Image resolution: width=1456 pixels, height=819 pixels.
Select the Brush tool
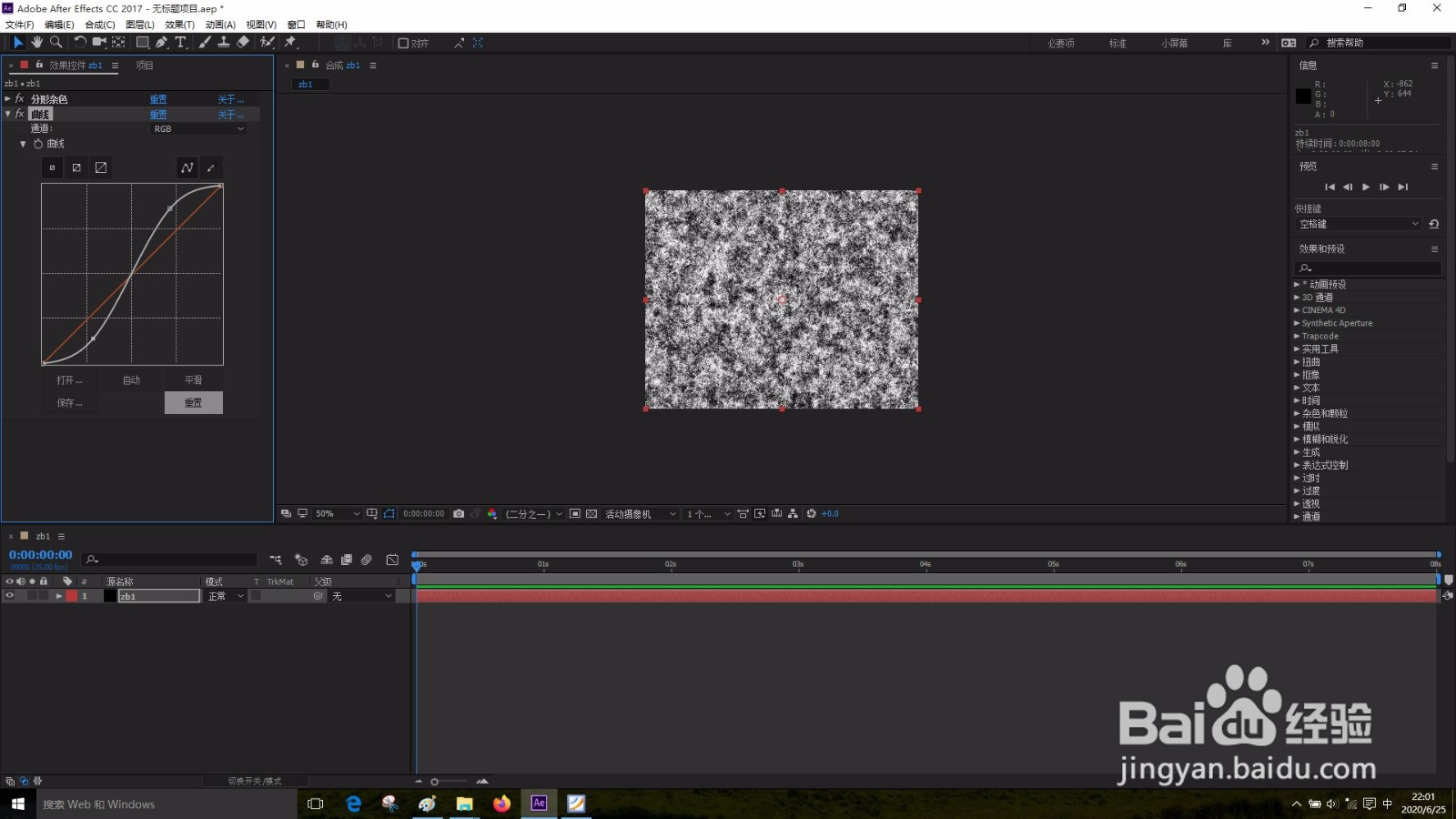205,42
